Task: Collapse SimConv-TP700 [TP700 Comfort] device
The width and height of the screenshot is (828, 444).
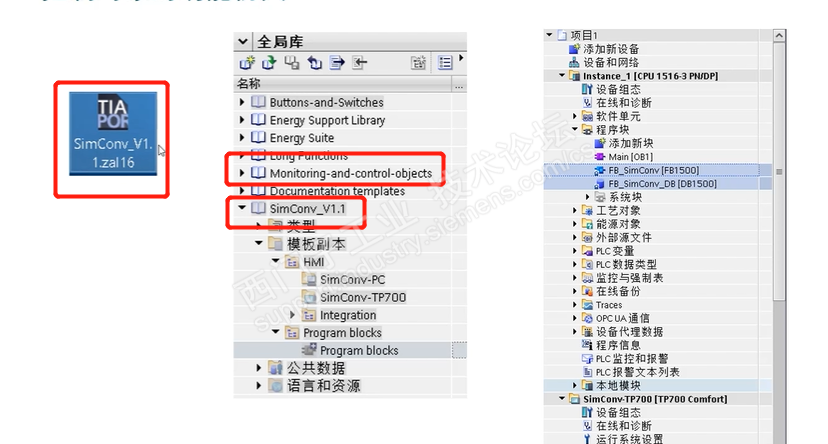Action: [562, 399]
